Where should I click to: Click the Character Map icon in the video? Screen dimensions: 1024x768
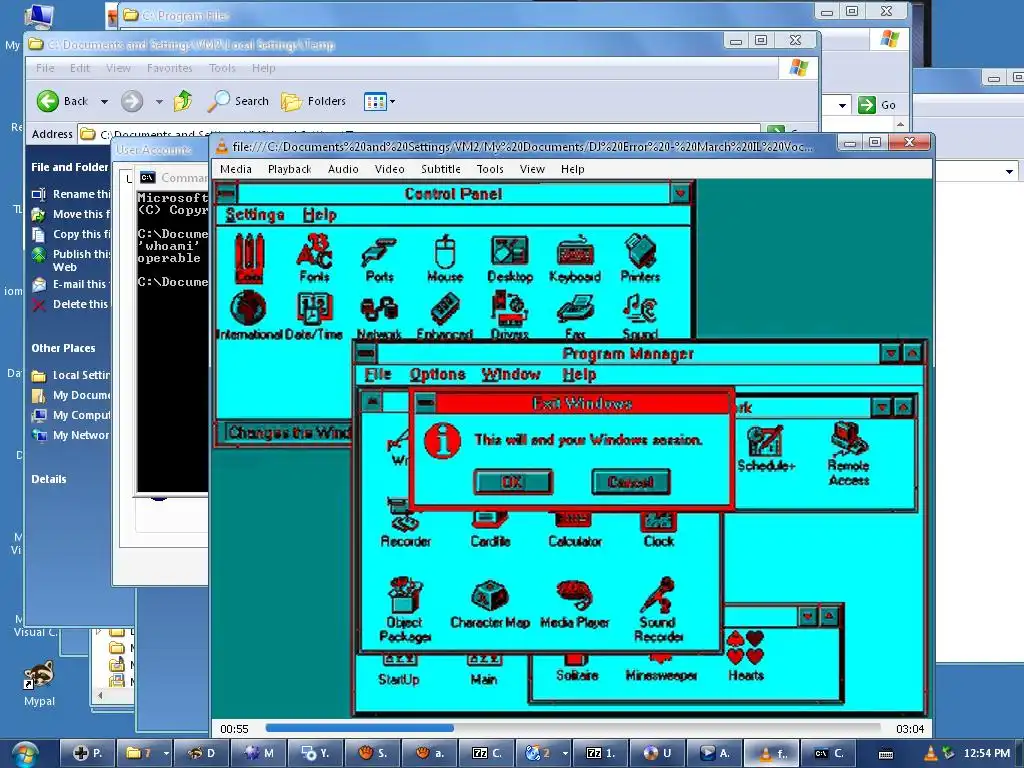[x=490, y=603]
